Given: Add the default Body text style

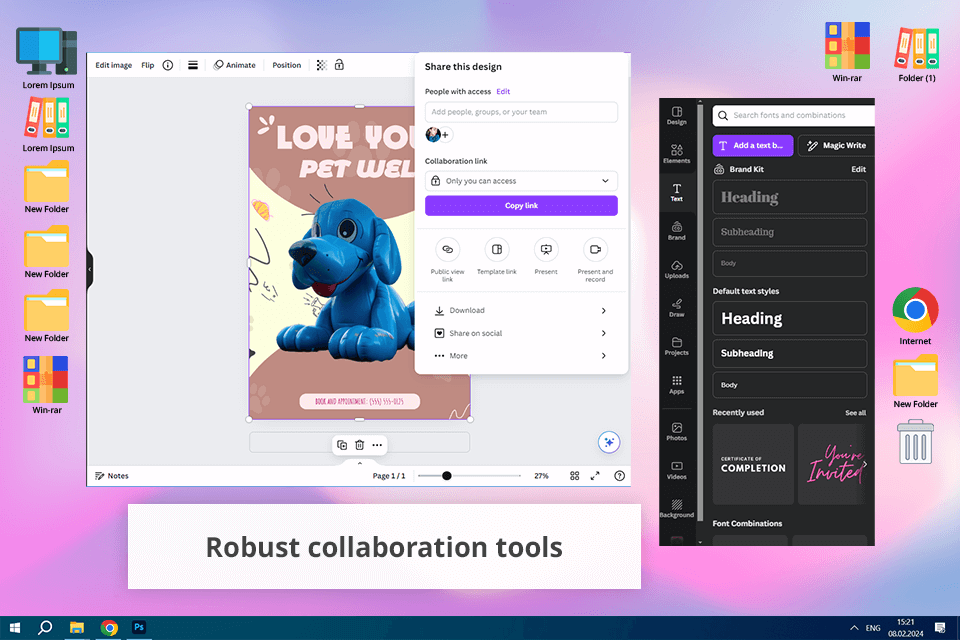Looking at the screenshot, I should pos(790,385).
